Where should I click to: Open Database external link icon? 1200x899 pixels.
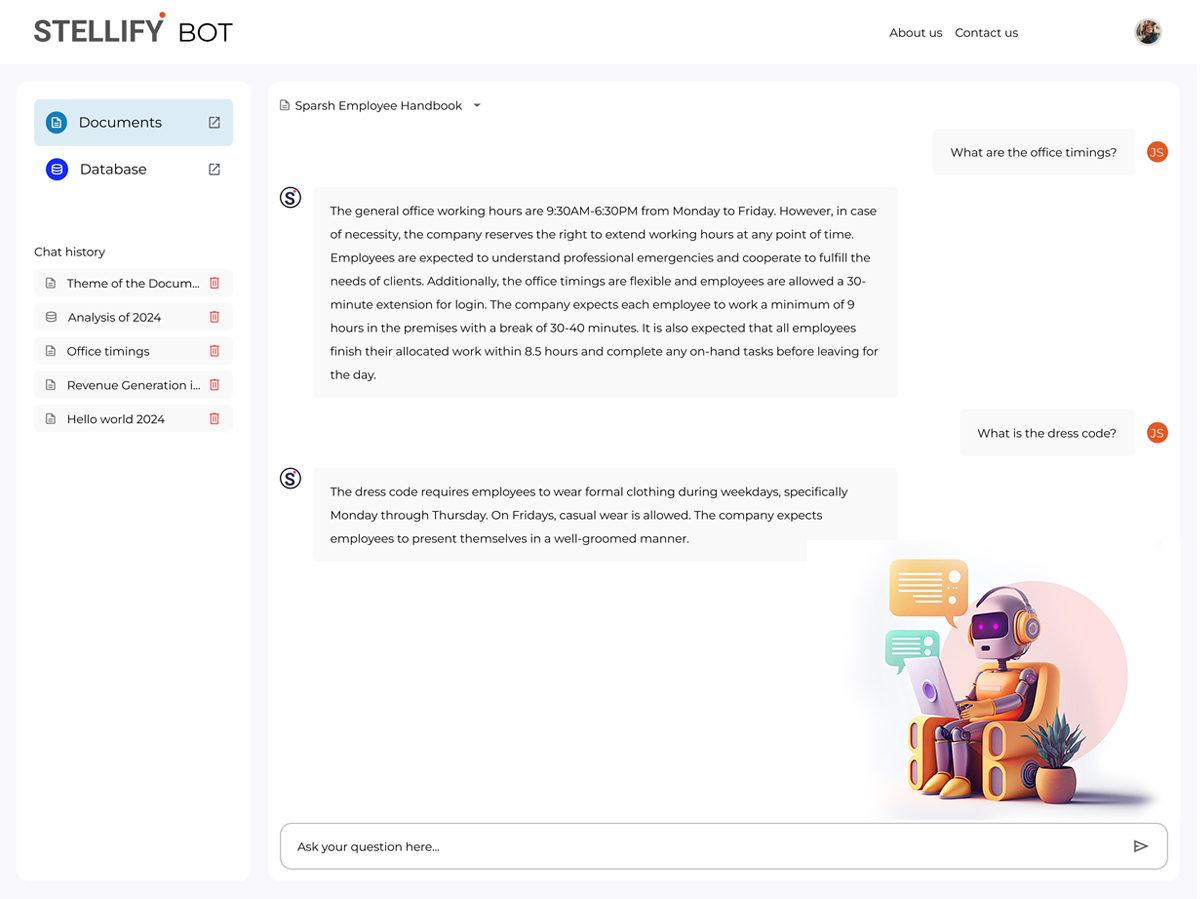pos(214,170)
